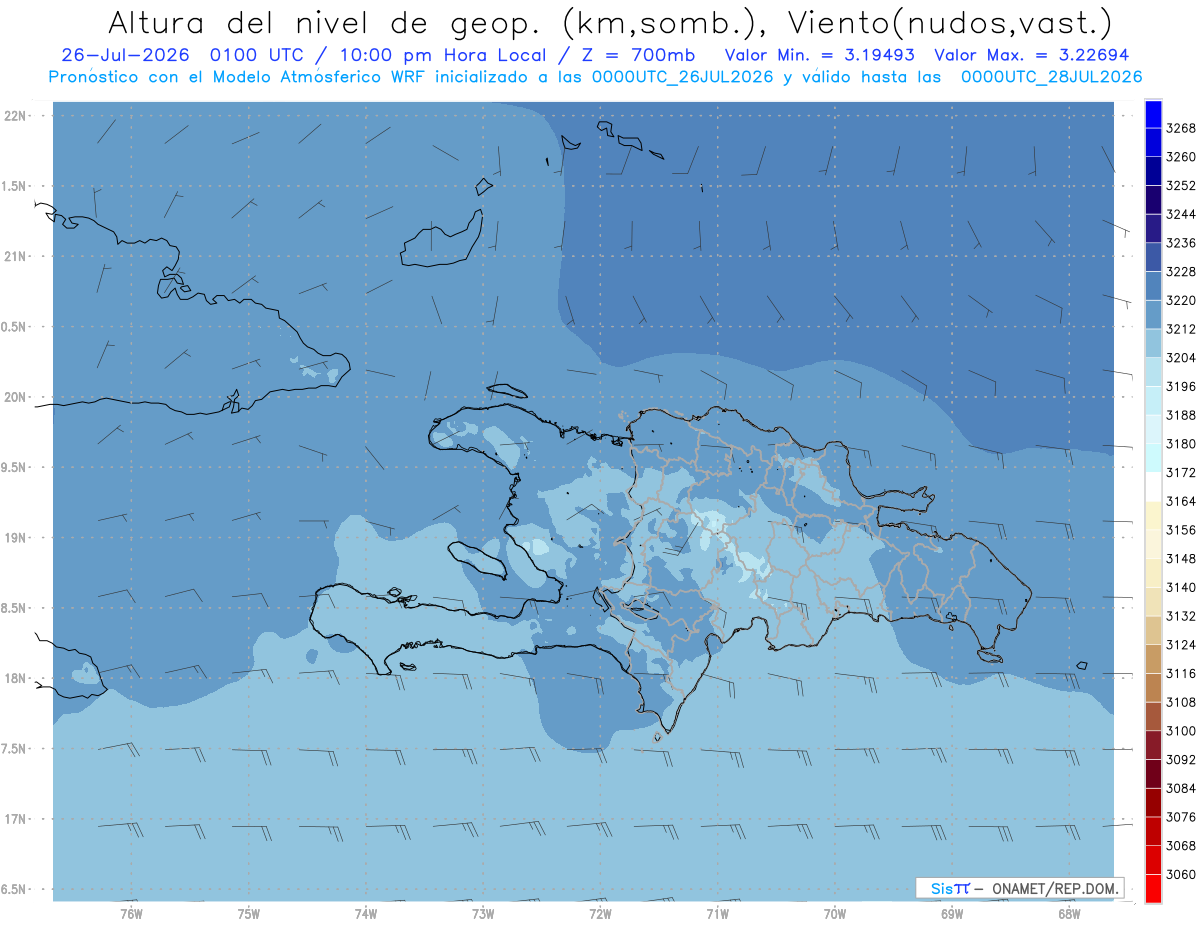
Task: Click the '68W' longitude label
Action: [1069, 913]
